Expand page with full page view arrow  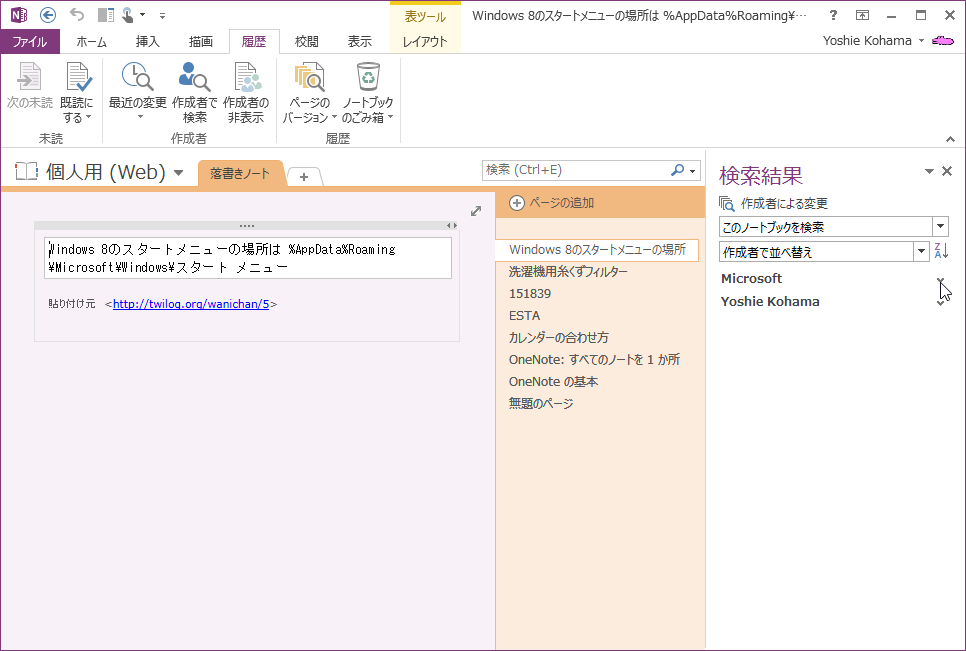point(476,211)
